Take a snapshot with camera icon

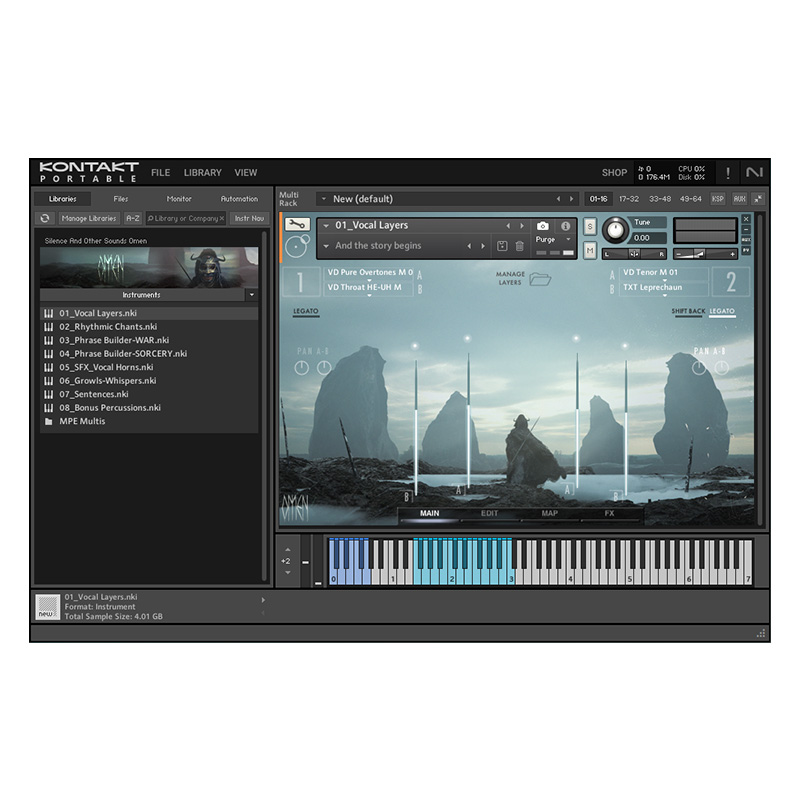(542, 226)
